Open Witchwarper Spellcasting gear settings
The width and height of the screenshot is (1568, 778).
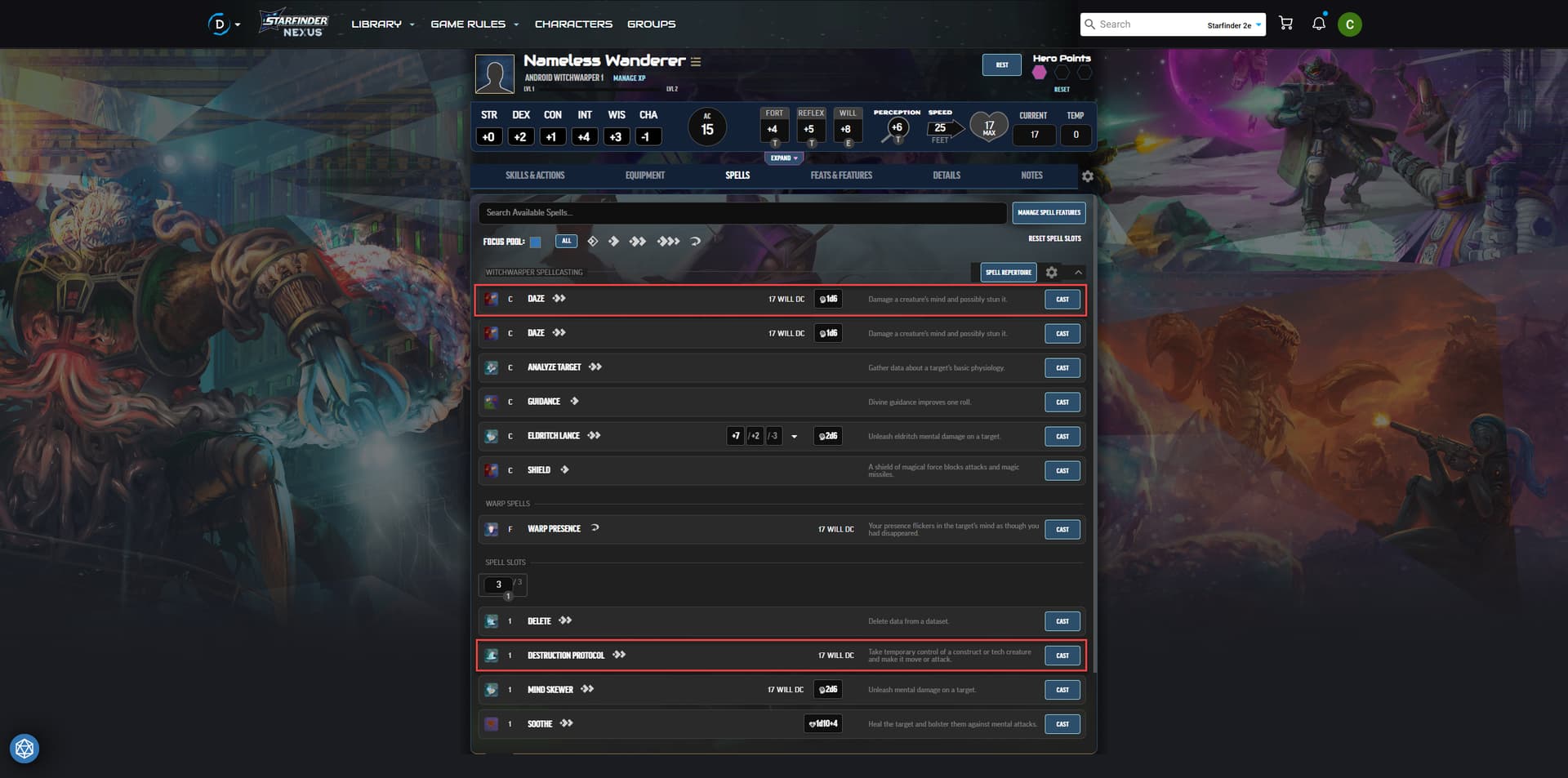[x=1052, y=273]
